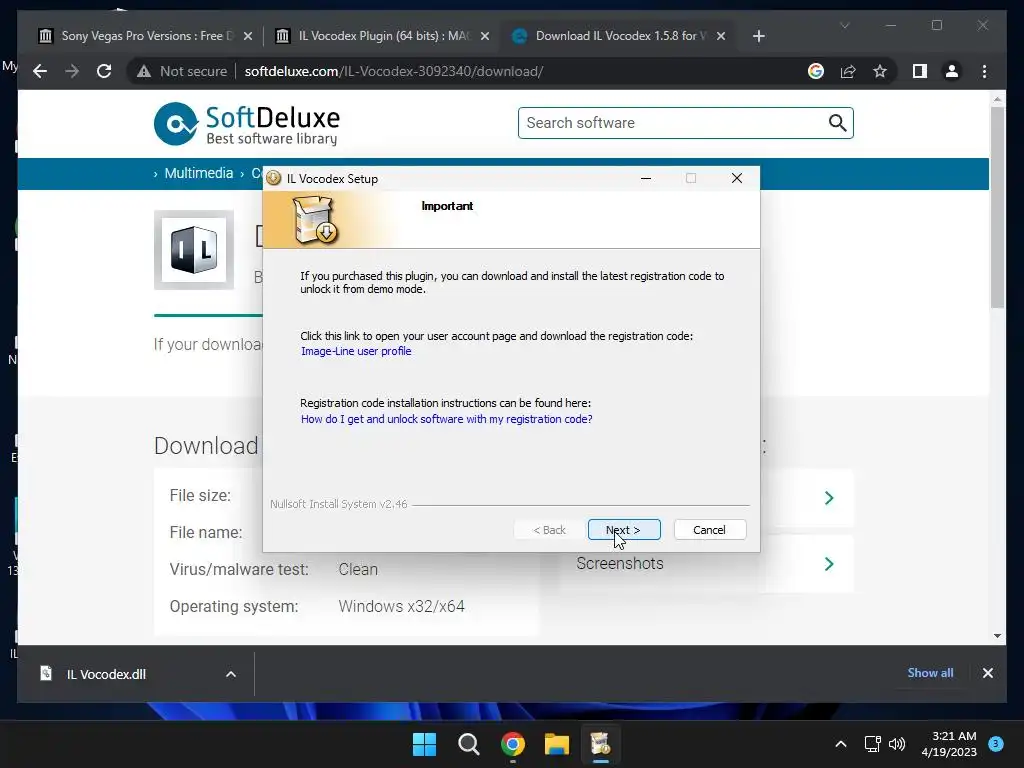
Task: Close the Sony Vegas Pro Versions tab
Action: (248, 36)
